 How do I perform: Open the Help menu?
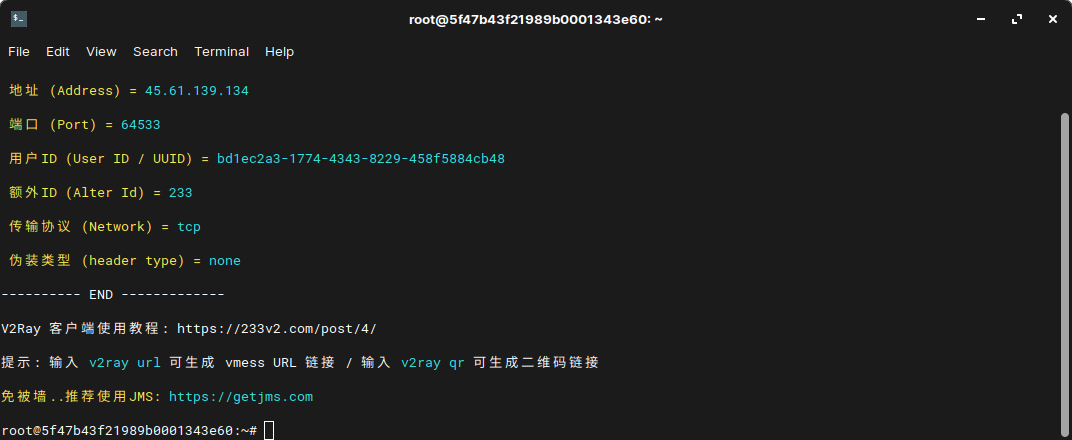[280, 52]
